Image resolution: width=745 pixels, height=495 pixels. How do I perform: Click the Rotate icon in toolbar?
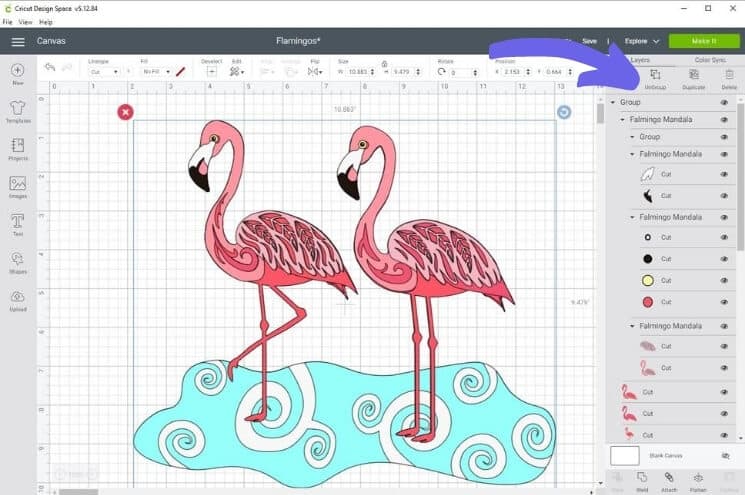pyautogui.click(x=442, y=72)
